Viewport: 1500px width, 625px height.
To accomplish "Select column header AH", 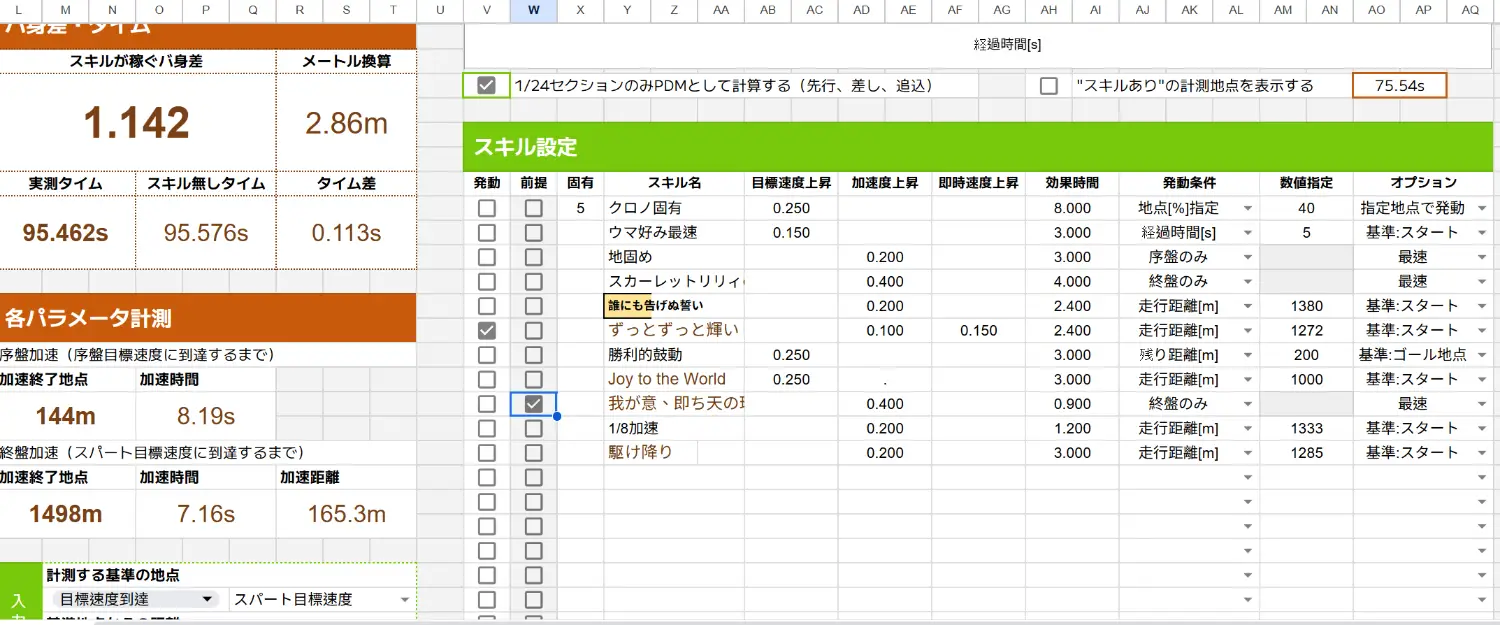I will [1048, 9].
